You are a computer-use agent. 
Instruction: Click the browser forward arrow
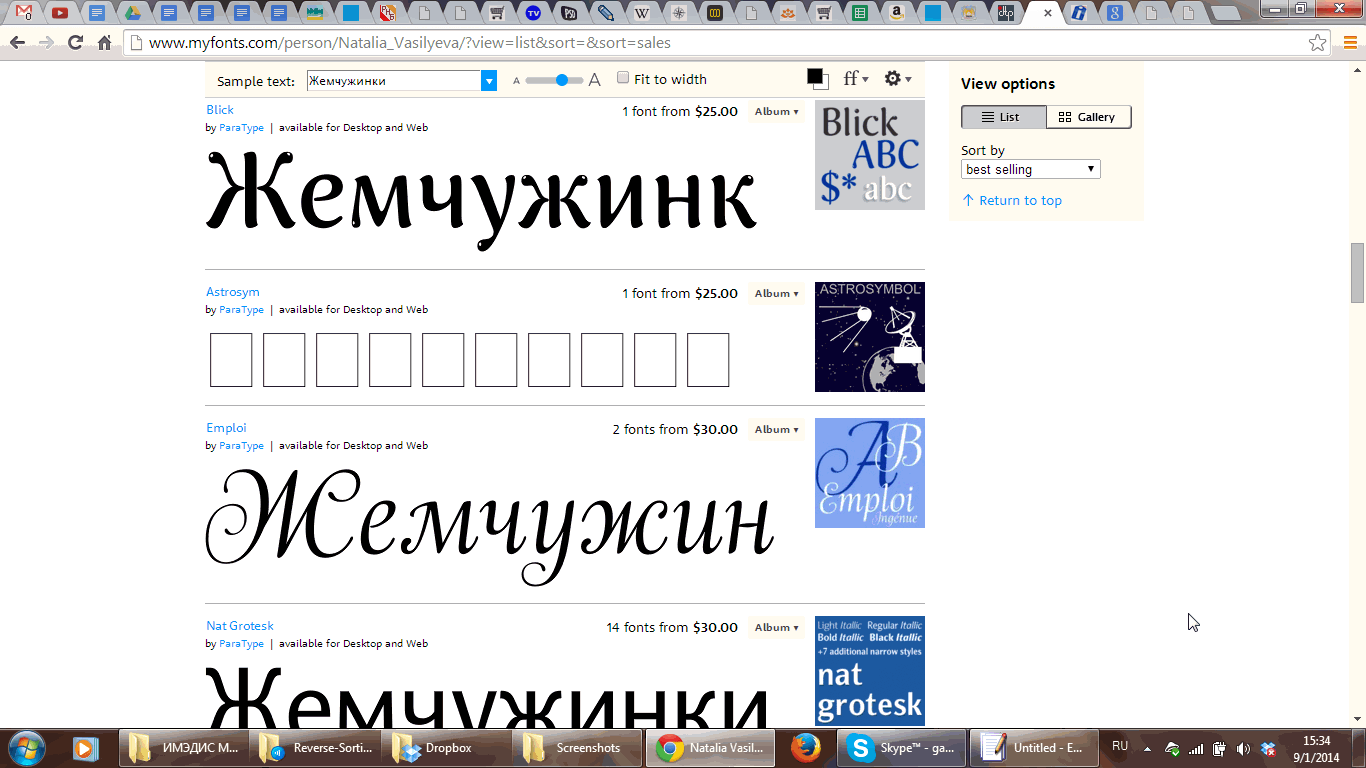coord(46,43)
